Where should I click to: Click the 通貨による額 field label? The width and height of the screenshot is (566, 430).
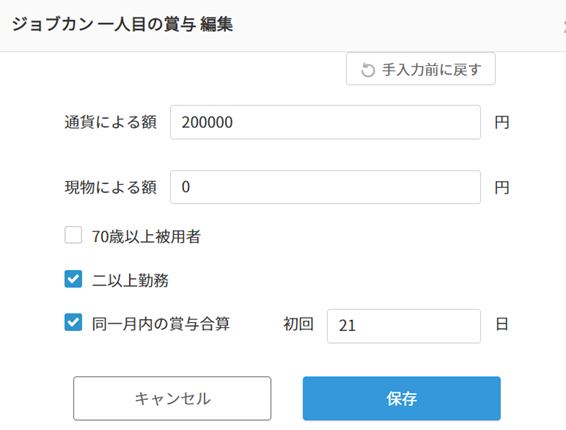[x=110, y=122]
